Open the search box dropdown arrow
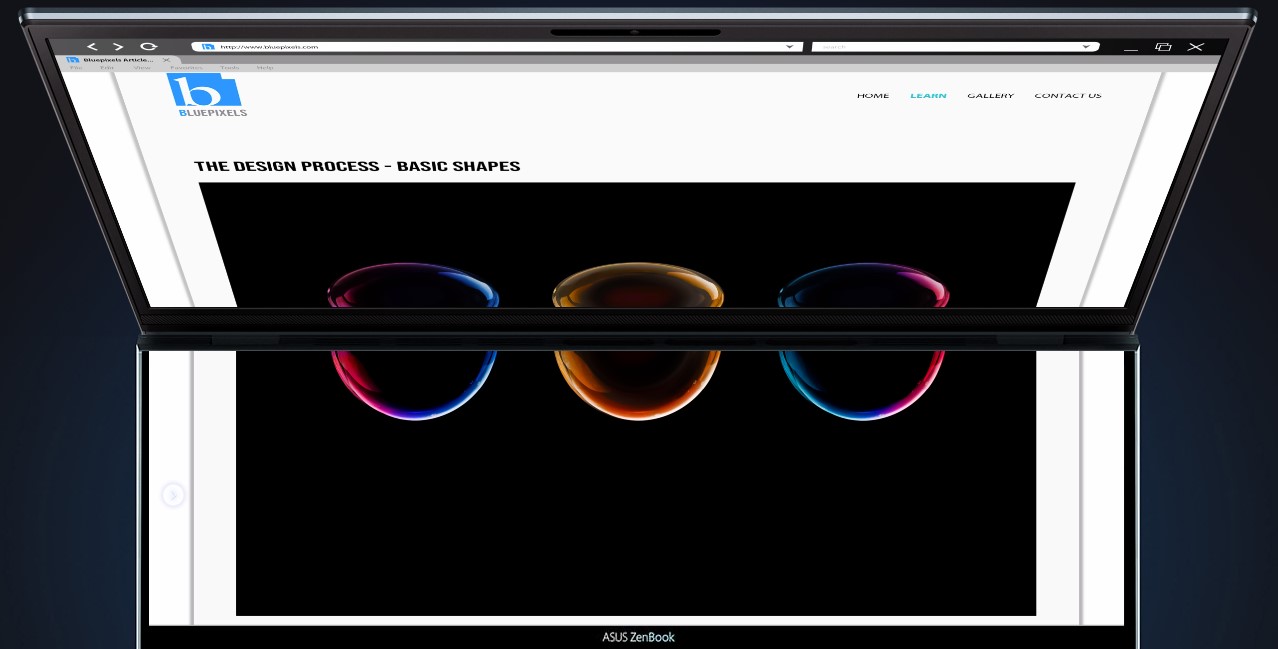 point(1086,47)
